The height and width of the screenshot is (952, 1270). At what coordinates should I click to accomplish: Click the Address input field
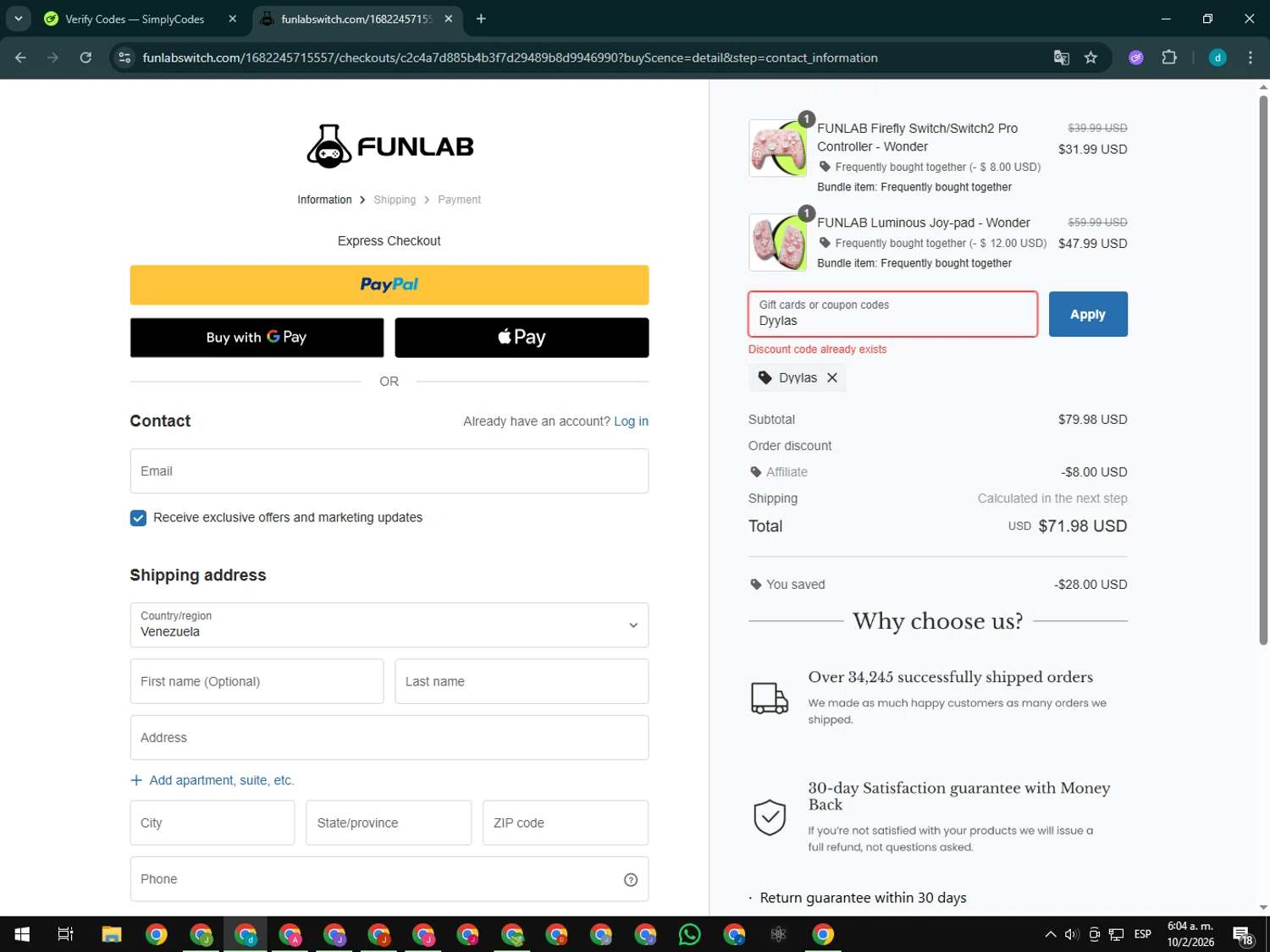389,738
